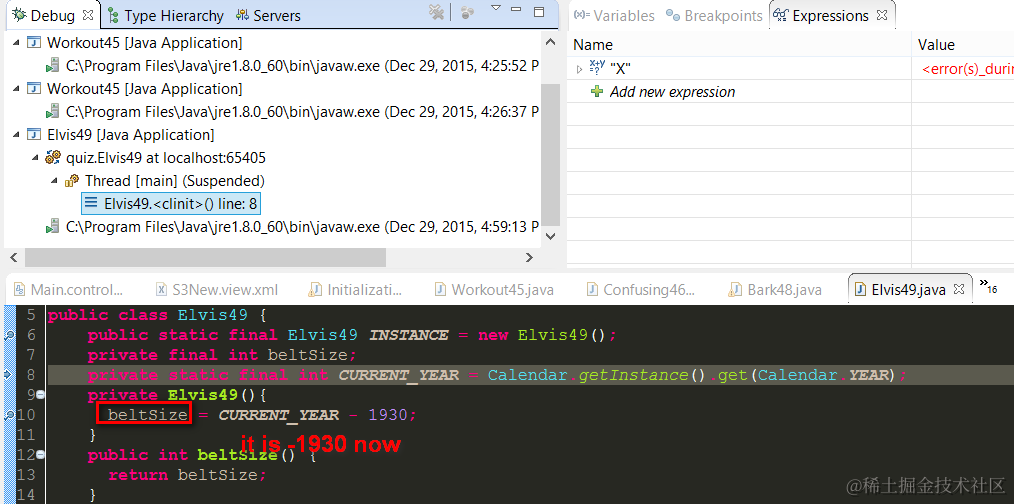Screen dimensions: 1014x504
Task: Collapse the Elvis49 Java Application launch
Action: tap(16, 135)
